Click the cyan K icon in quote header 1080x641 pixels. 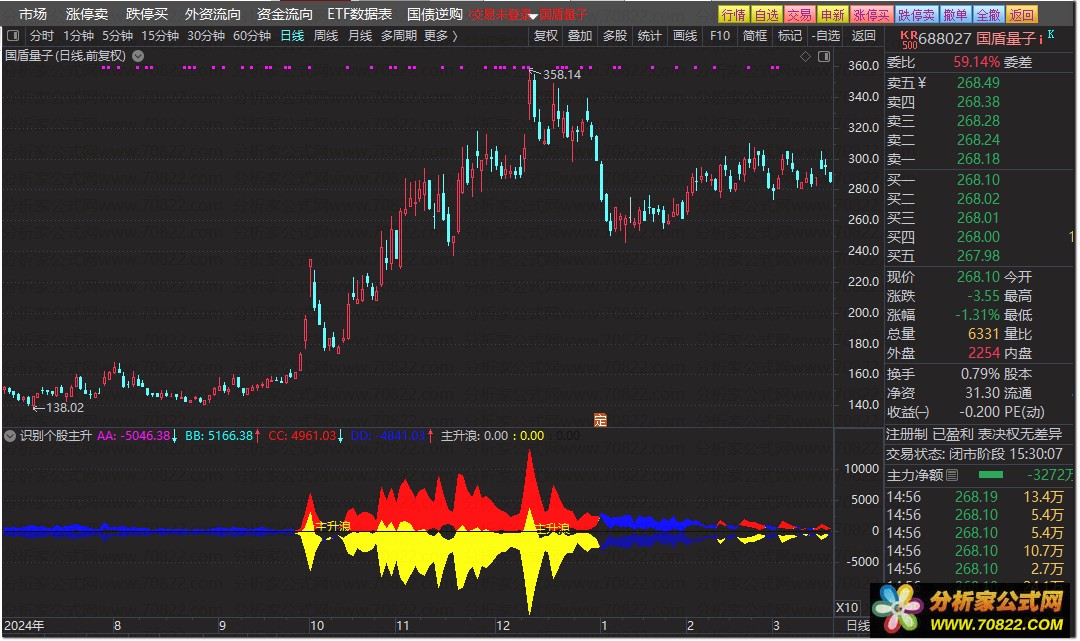click(x=1051, y=34)
